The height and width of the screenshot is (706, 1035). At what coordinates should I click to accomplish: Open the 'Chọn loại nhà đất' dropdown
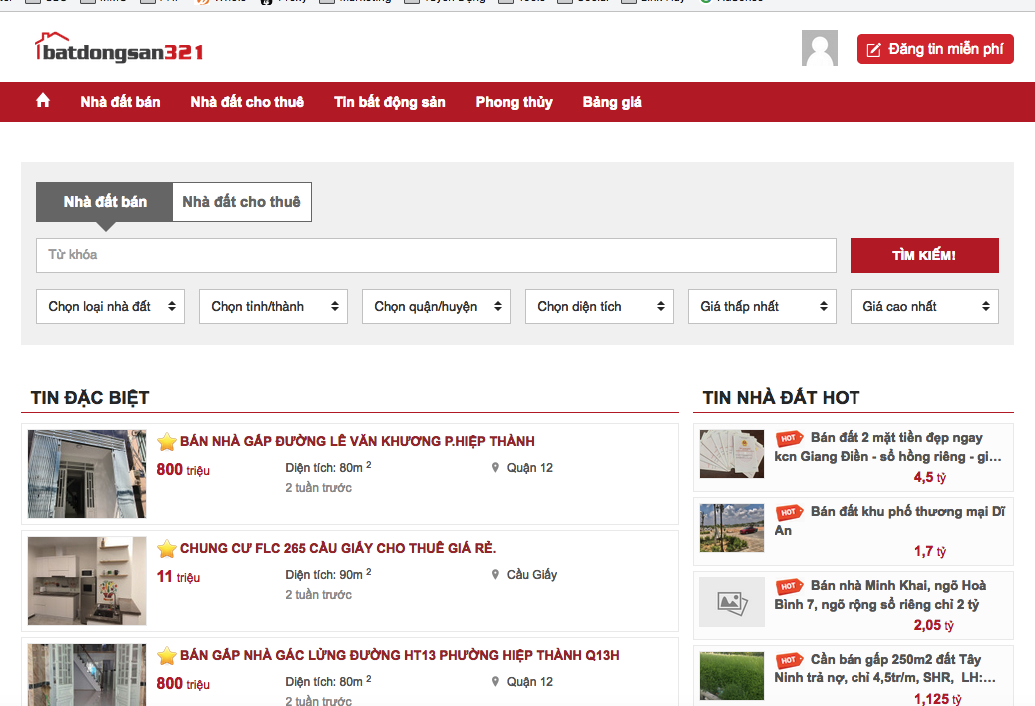[110, 306]
